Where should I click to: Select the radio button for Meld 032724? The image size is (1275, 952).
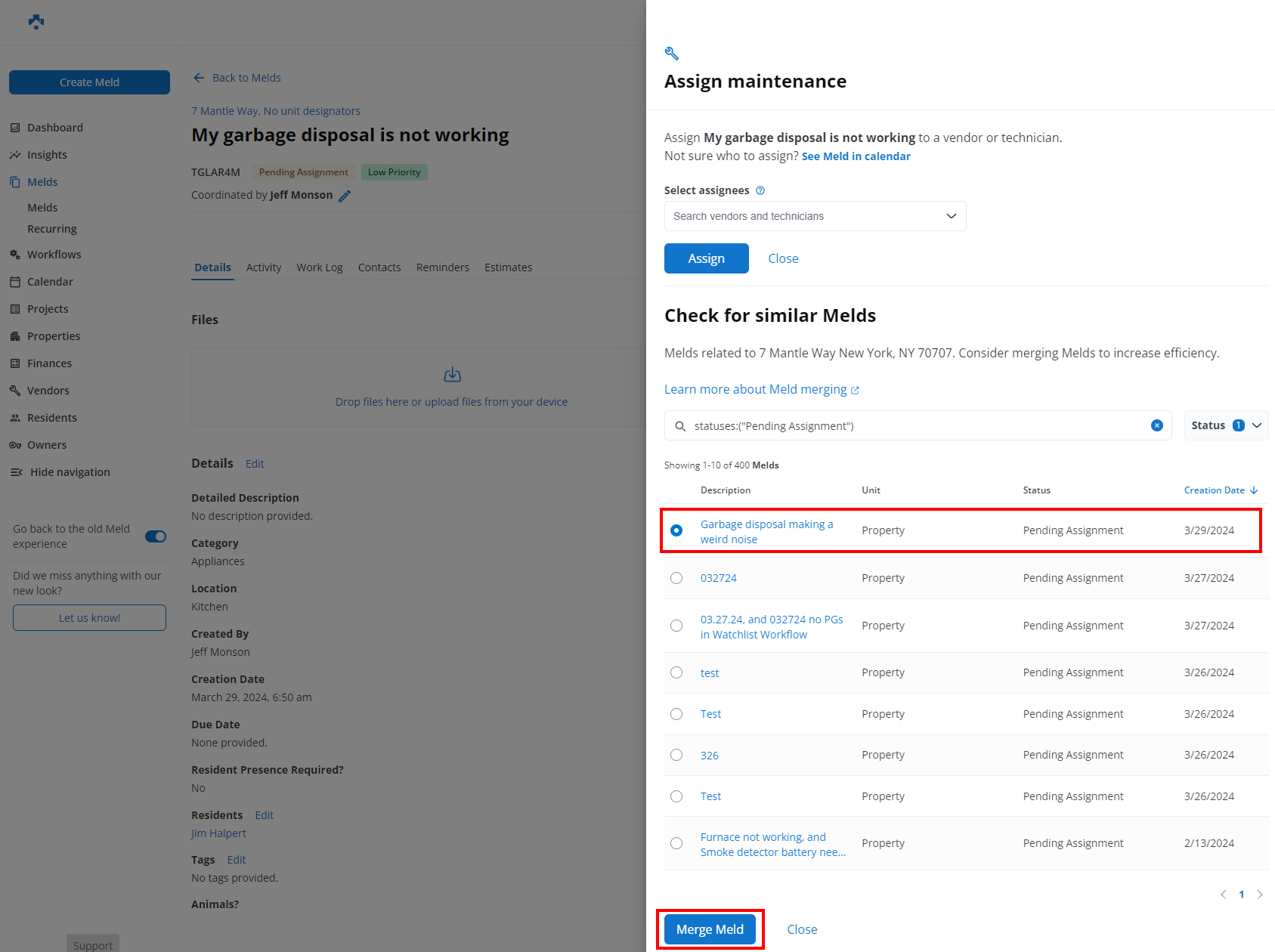[x=676, y=577]
